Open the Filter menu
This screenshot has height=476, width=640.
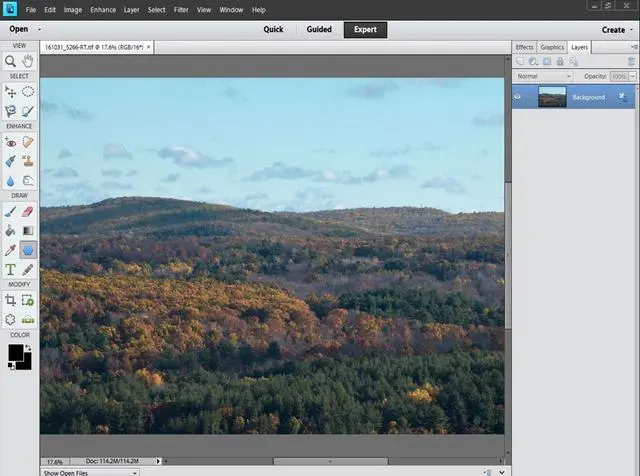point(181,10)
